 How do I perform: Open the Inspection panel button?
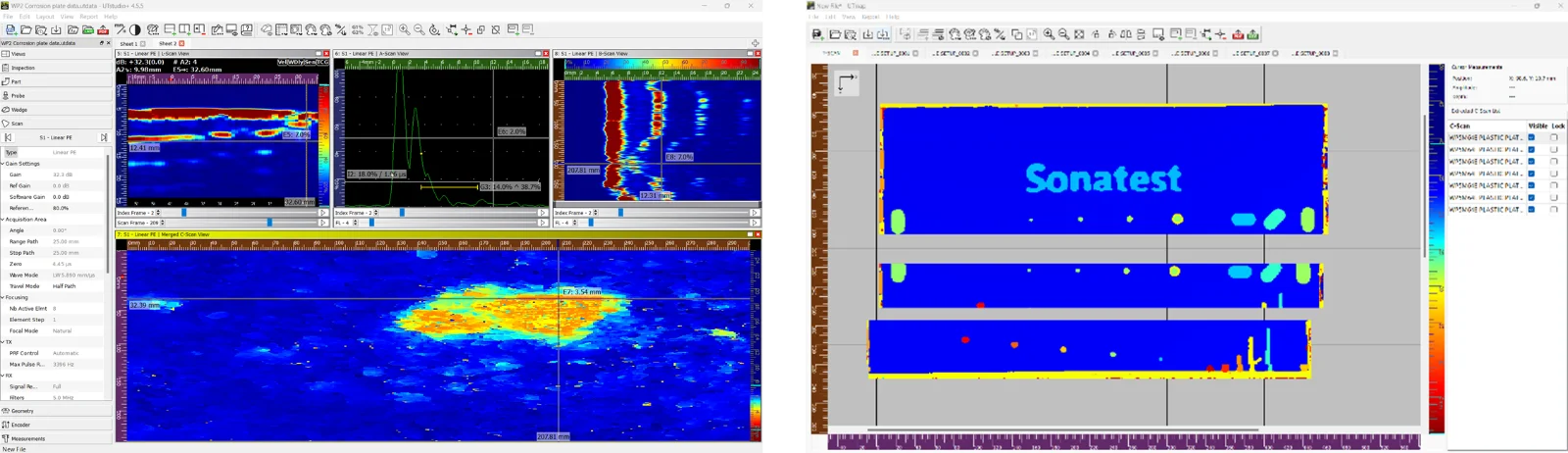55,68
